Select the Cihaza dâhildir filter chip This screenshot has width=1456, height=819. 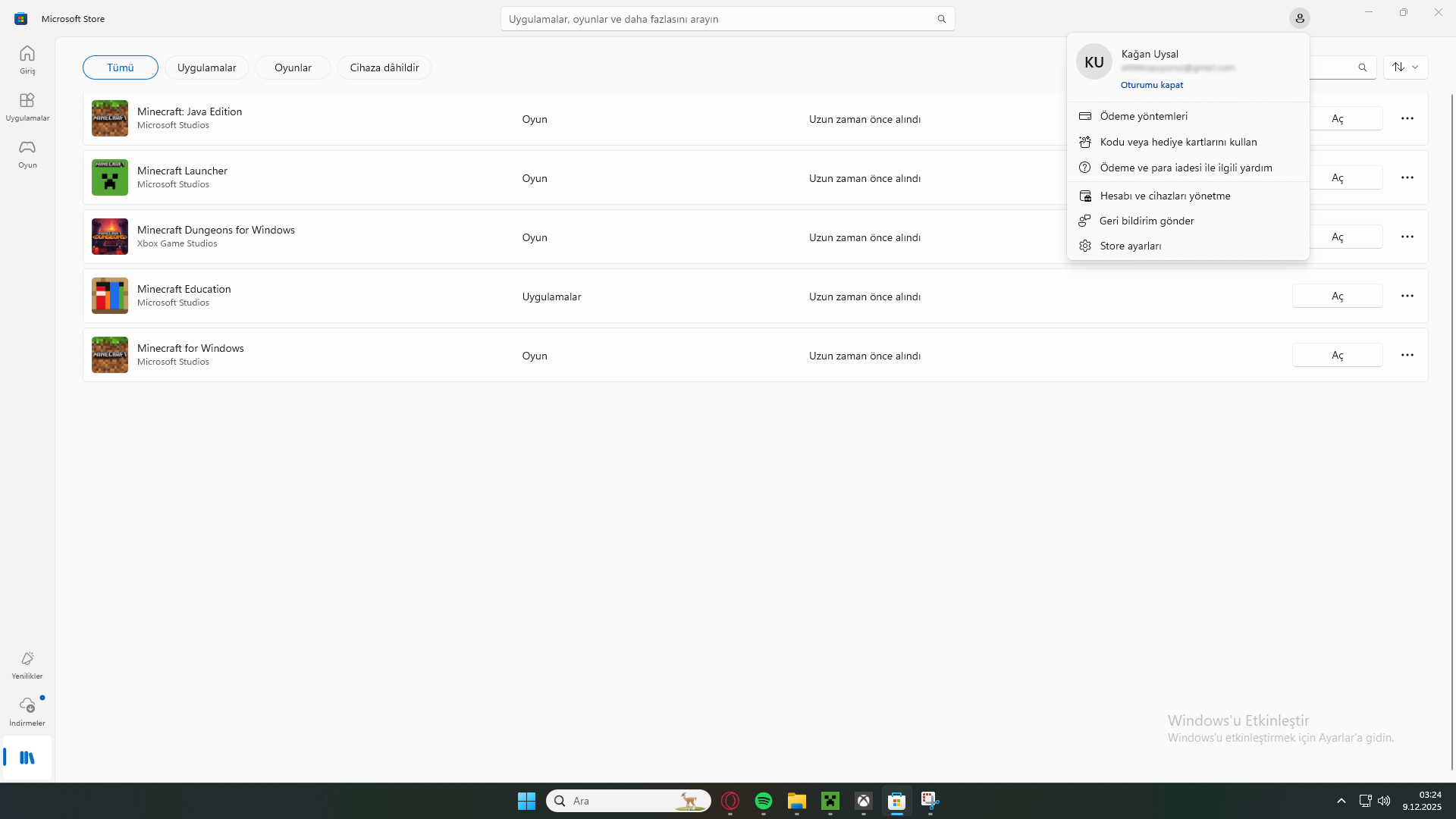384,67
